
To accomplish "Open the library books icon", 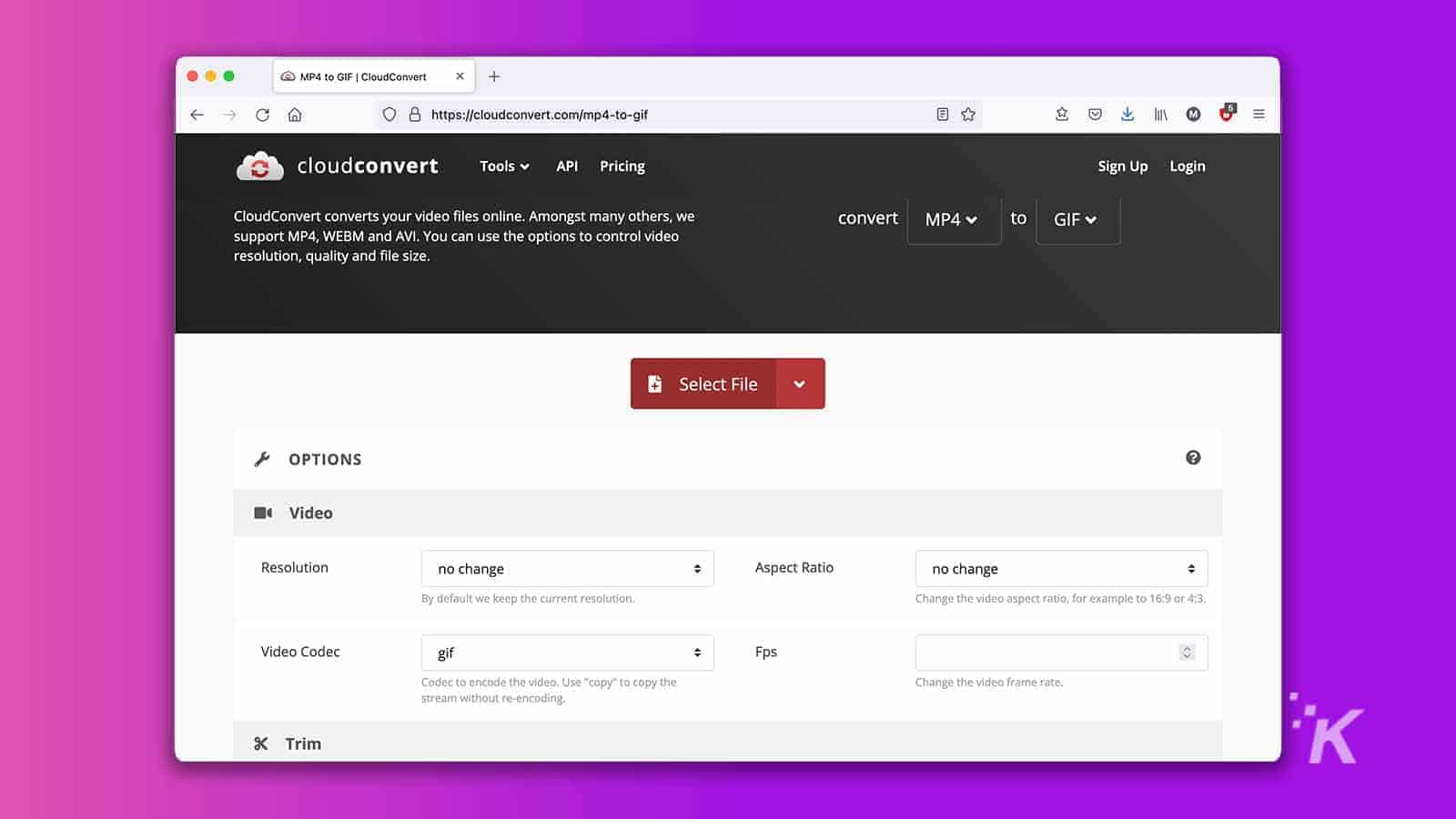I will pos(1160,115).
